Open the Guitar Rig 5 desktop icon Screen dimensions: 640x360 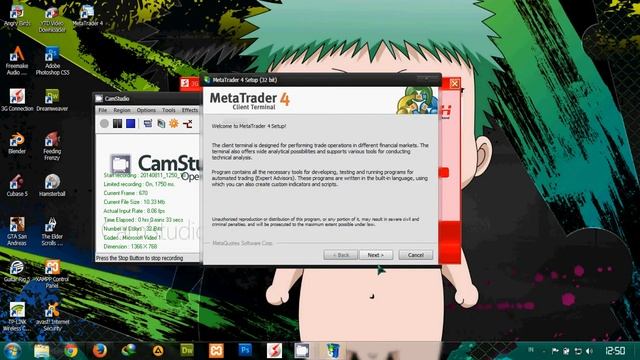click(17, 271)
